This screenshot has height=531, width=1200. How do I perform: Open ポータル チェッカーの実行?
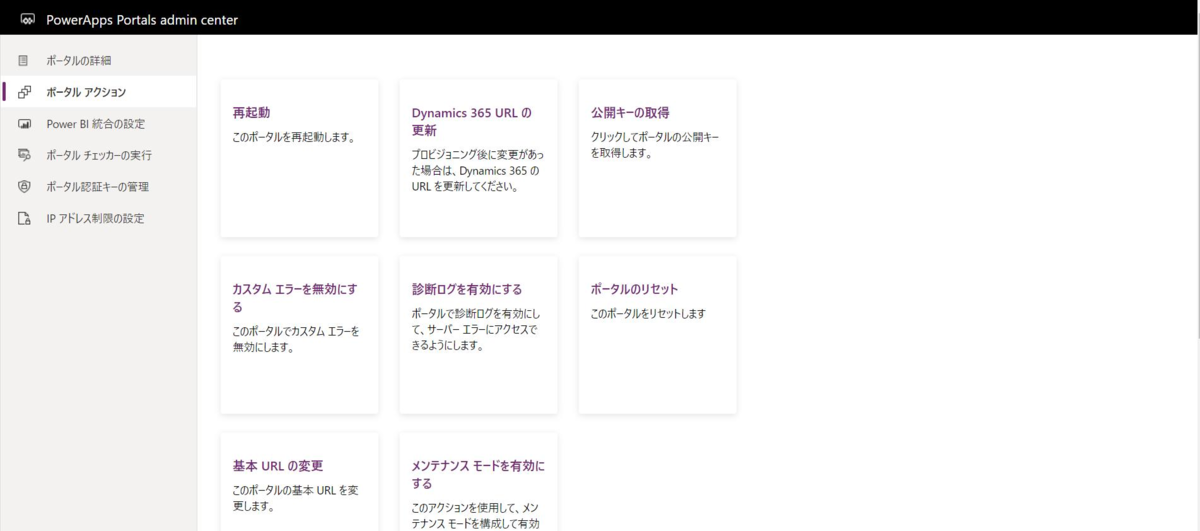(98, 155)
